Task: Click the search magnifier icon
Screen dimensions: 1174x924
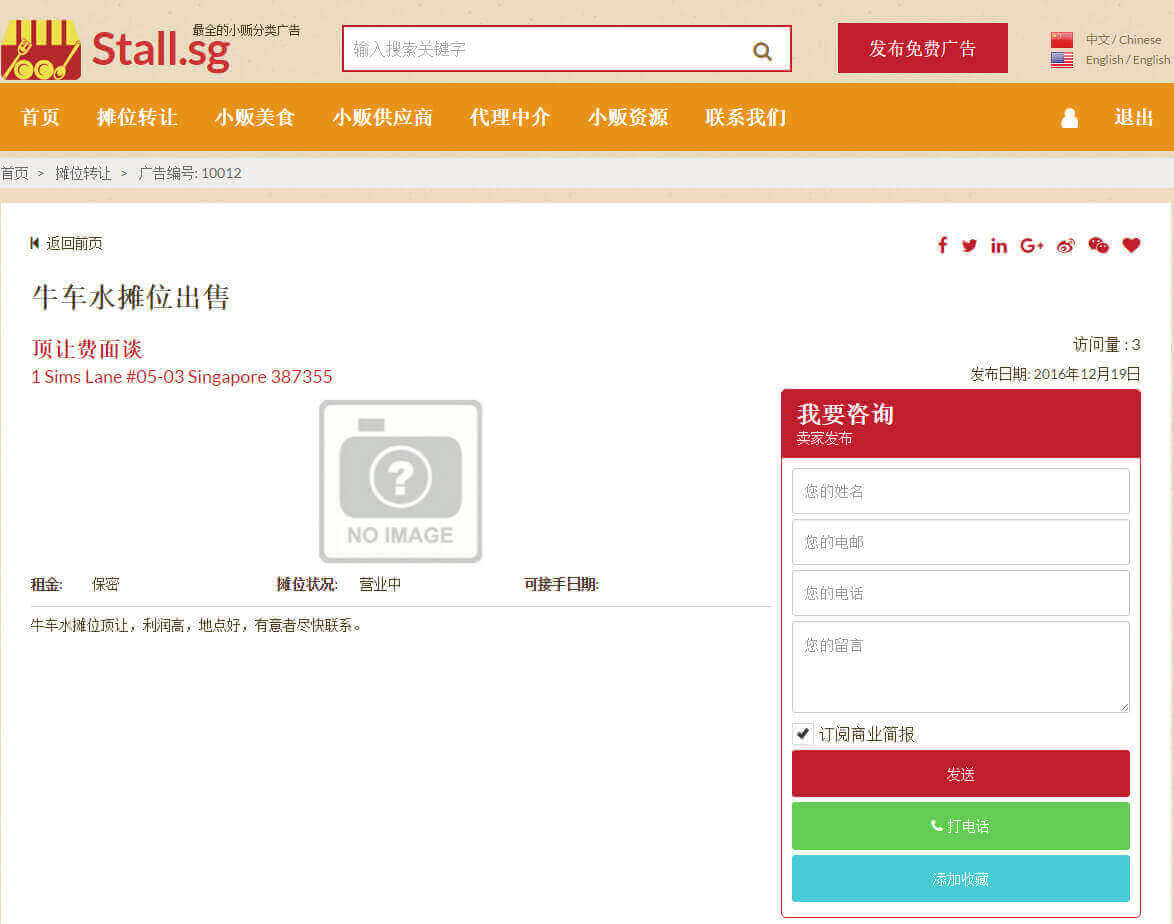Action: pyautogui.click(x=762, y=51)
